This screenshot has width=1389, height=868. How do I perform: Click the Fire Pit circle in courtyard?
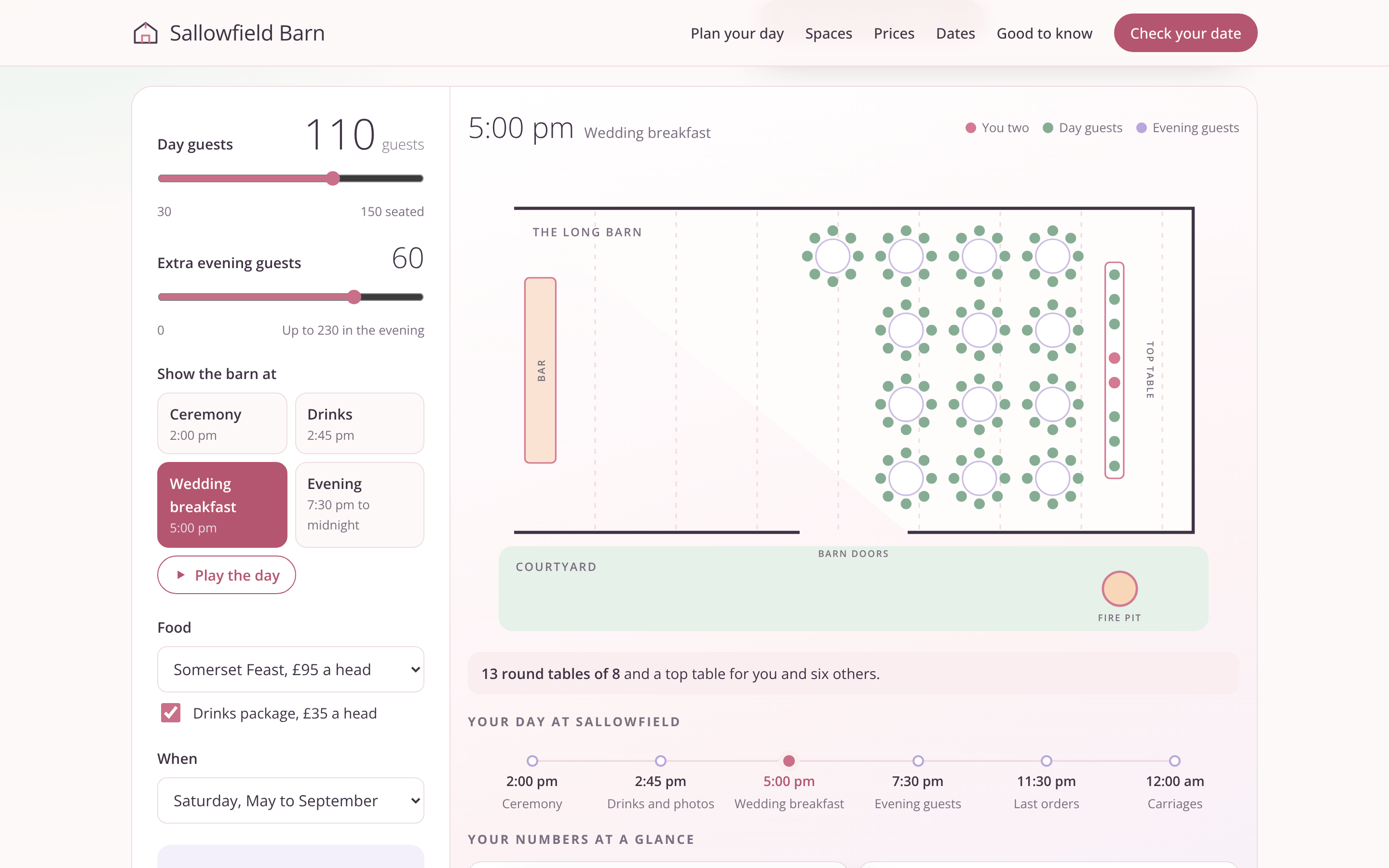1119,588
